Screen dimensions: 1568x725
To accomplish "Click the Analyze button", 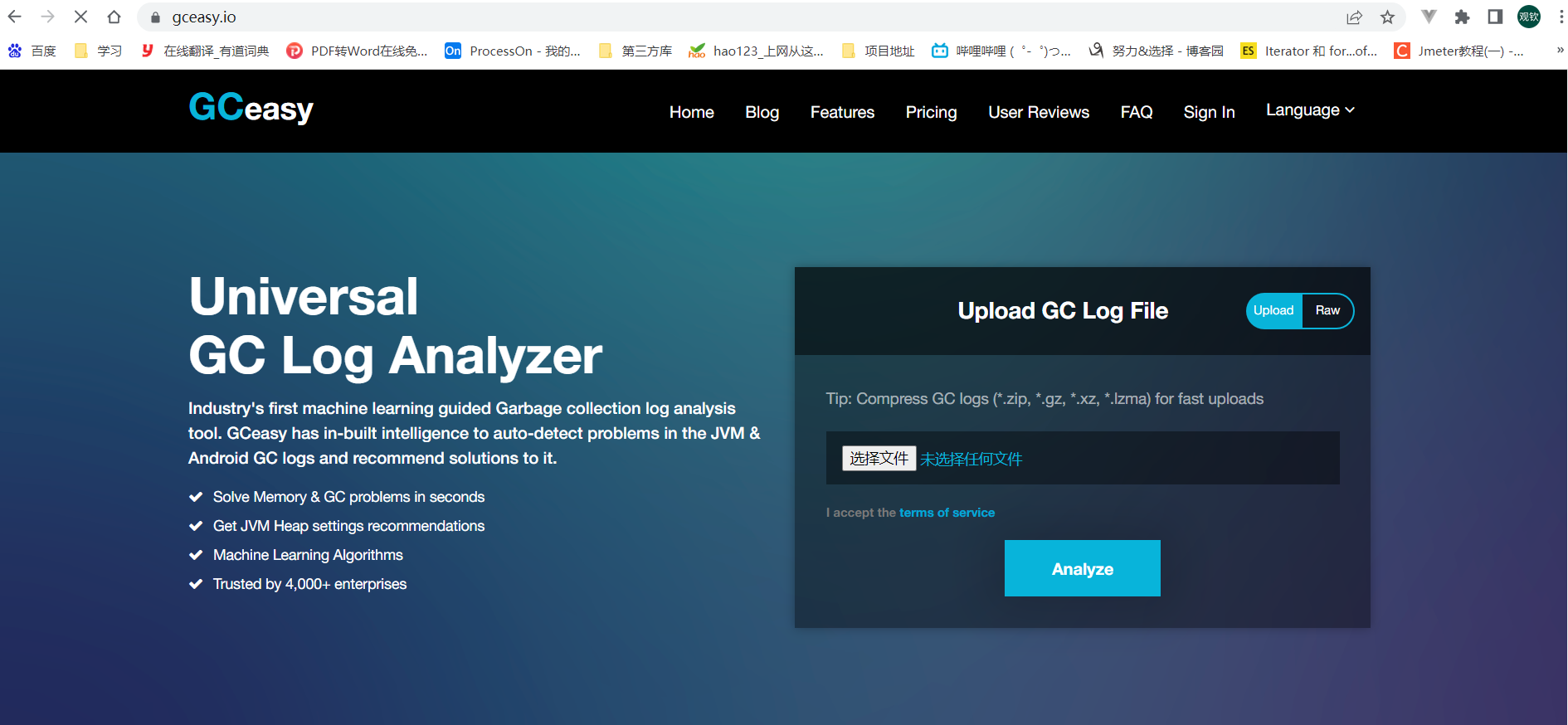I will pos(1082,568).
